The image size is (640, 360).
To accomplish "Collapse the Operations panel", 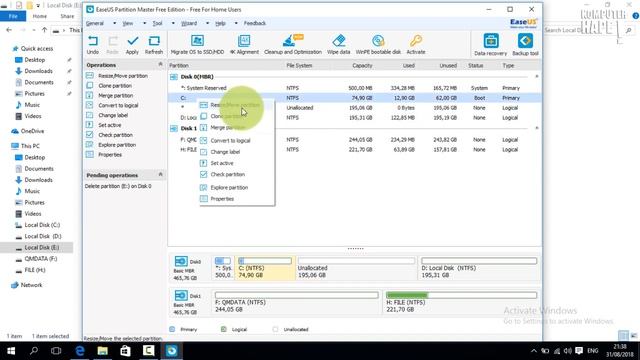I will pyautogui.click(x=160, y=64).
